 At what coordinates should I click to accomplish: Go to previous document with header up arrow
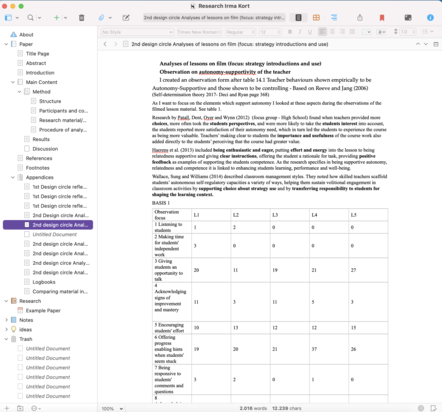(x=418, y=44)
